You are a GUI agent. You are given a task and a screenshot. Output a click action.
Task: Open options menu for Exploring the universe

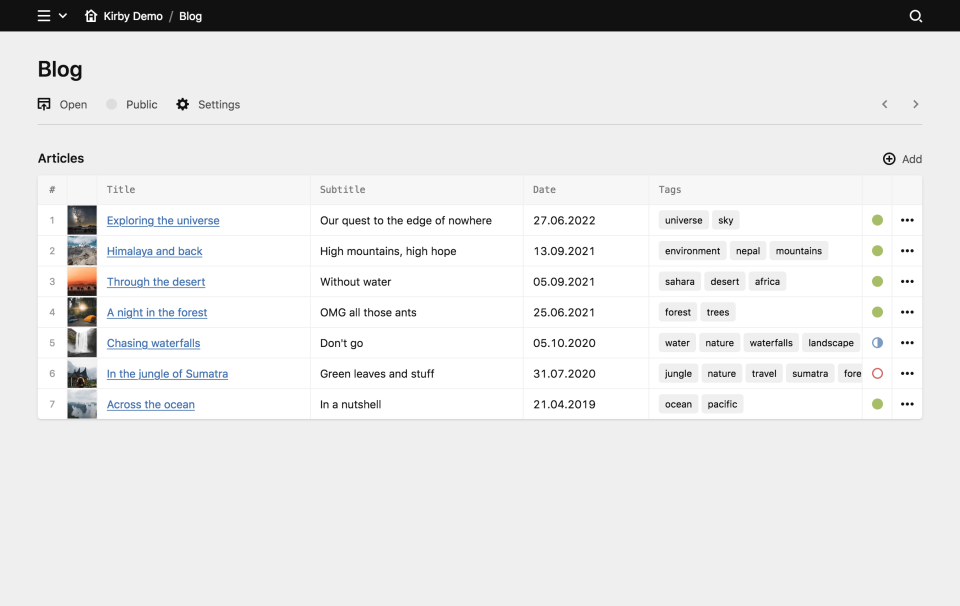(907, 220)
